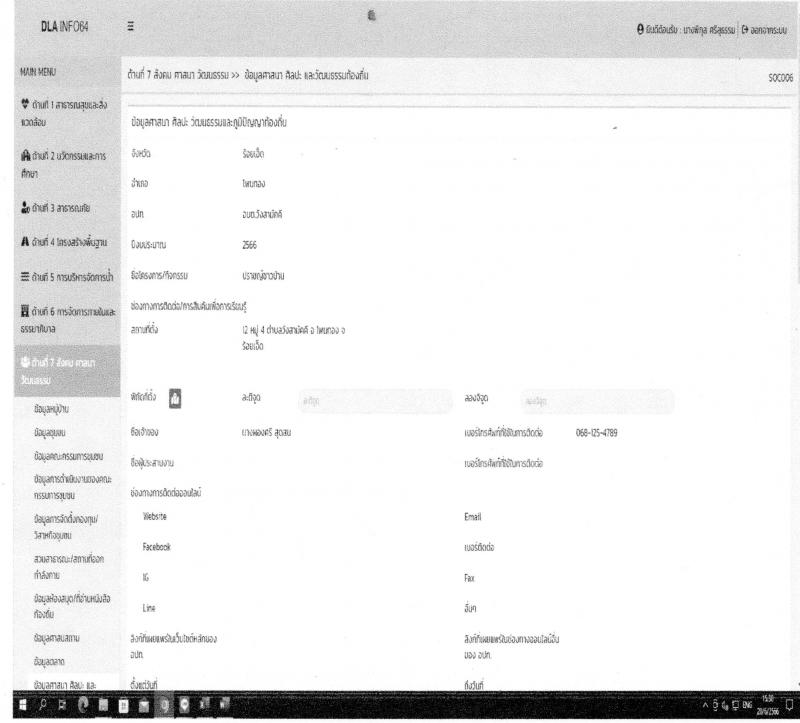Click the DLA INFO64 logo link

tap(65, 27)
